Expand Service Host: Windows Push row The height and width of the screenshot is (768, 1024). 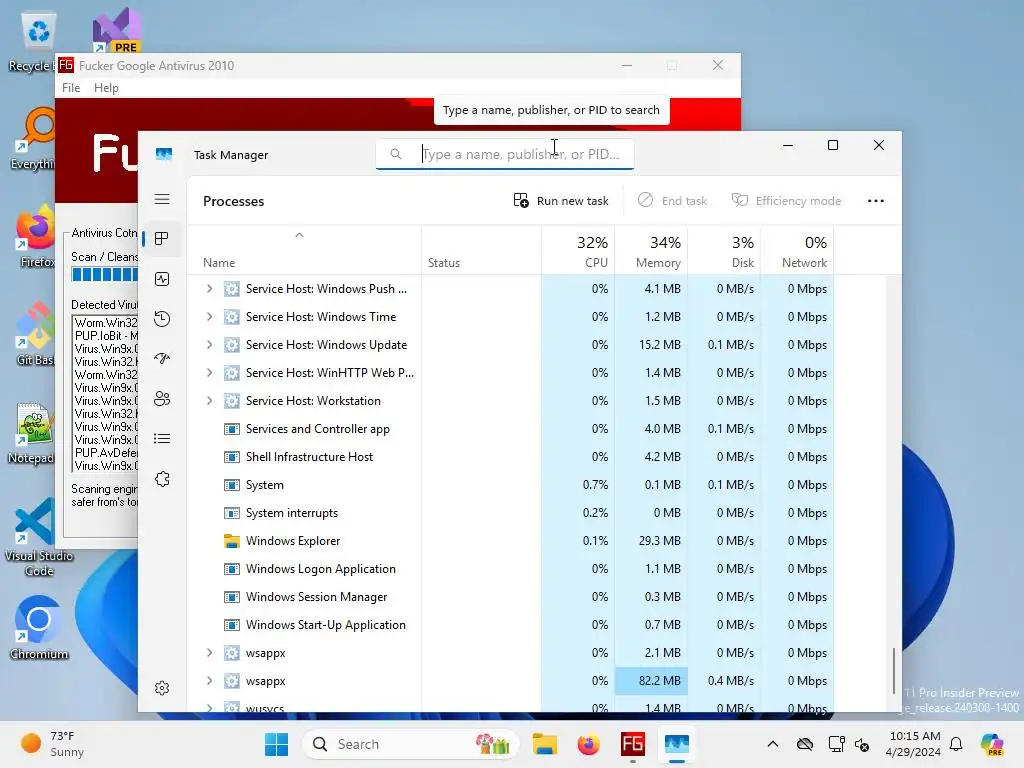click(209, 289)
